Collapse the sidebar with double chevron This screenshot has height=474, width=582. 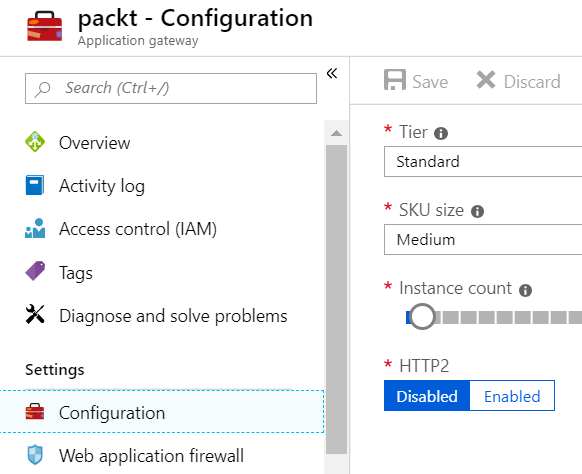pyautogui.click(x=332, y=73)
